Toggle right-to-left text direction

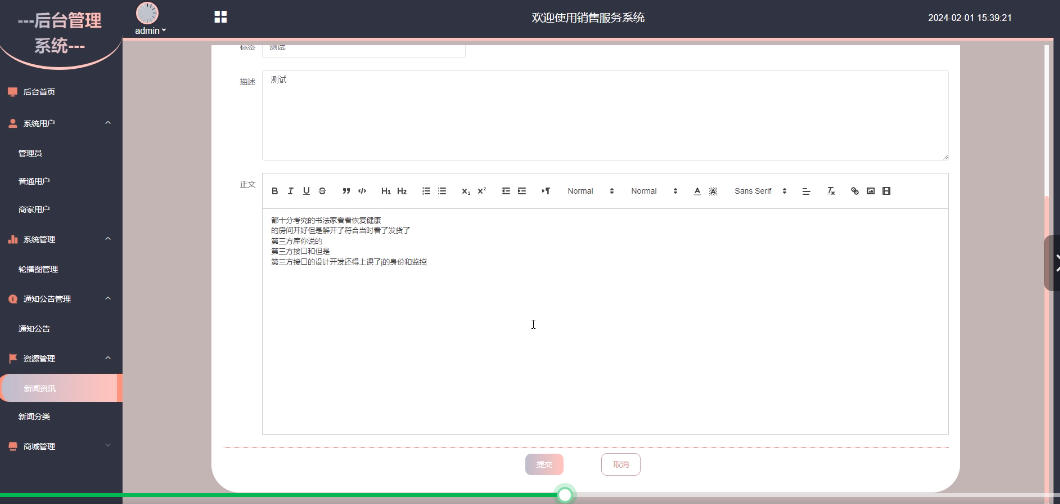coord(546,191)
